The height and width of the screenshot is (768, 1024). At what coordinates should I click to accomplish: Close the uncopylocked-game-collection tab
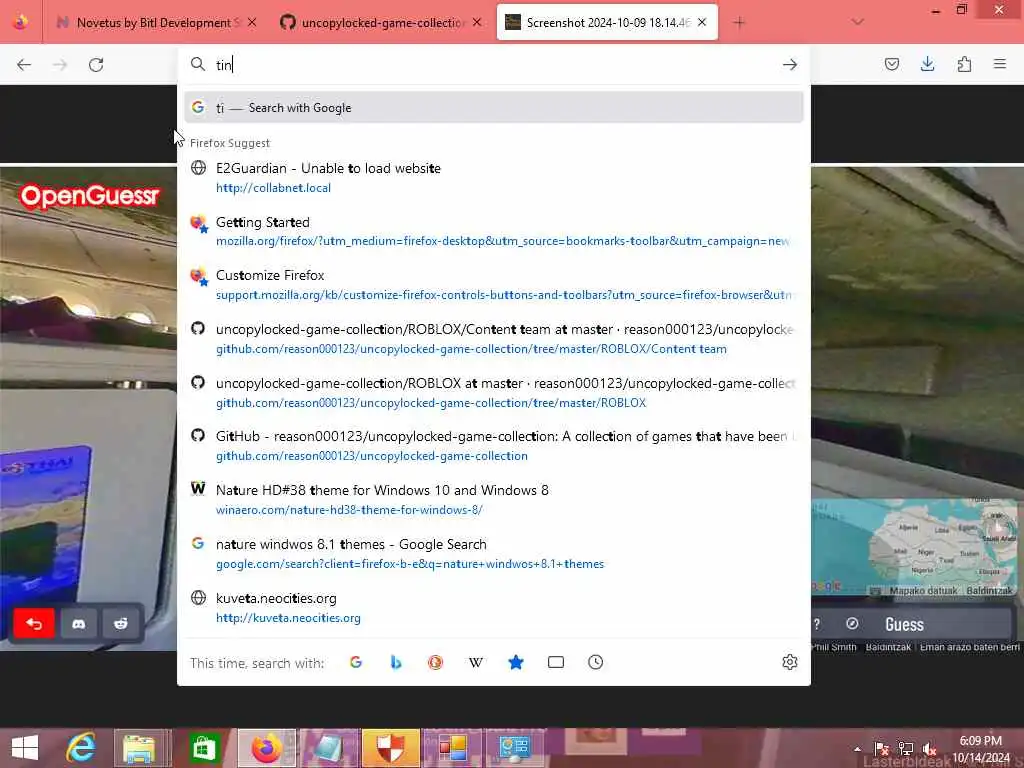tap(477, 22)
